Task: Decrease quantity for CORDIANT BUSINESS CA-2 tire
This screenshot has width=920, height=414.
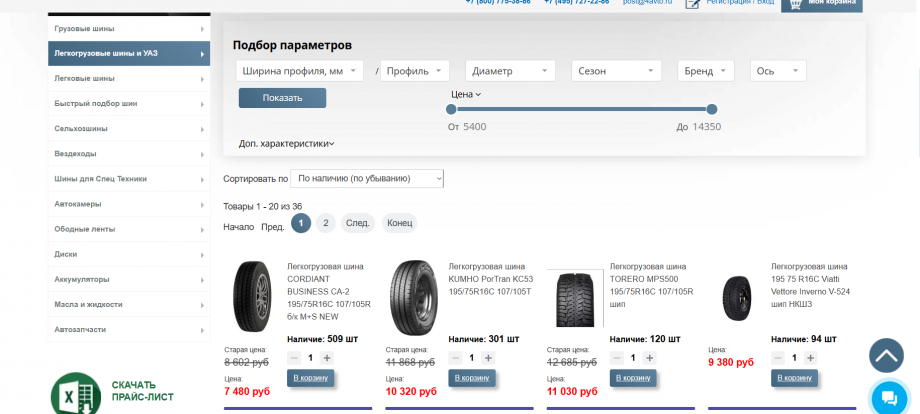Action: [295, 358]
